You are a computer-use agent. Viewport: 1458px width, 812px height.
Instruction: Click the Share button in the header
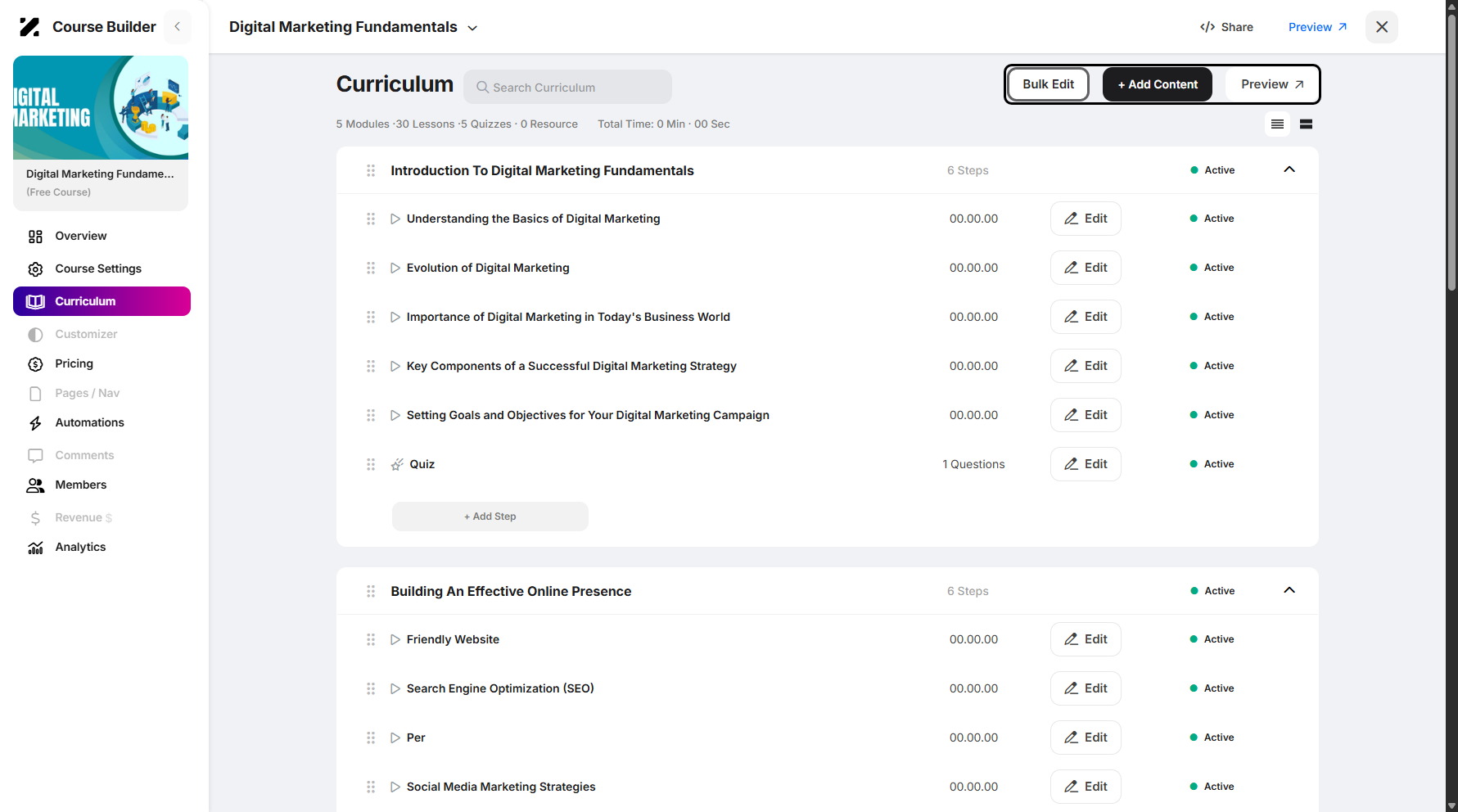pos(1226,27)
